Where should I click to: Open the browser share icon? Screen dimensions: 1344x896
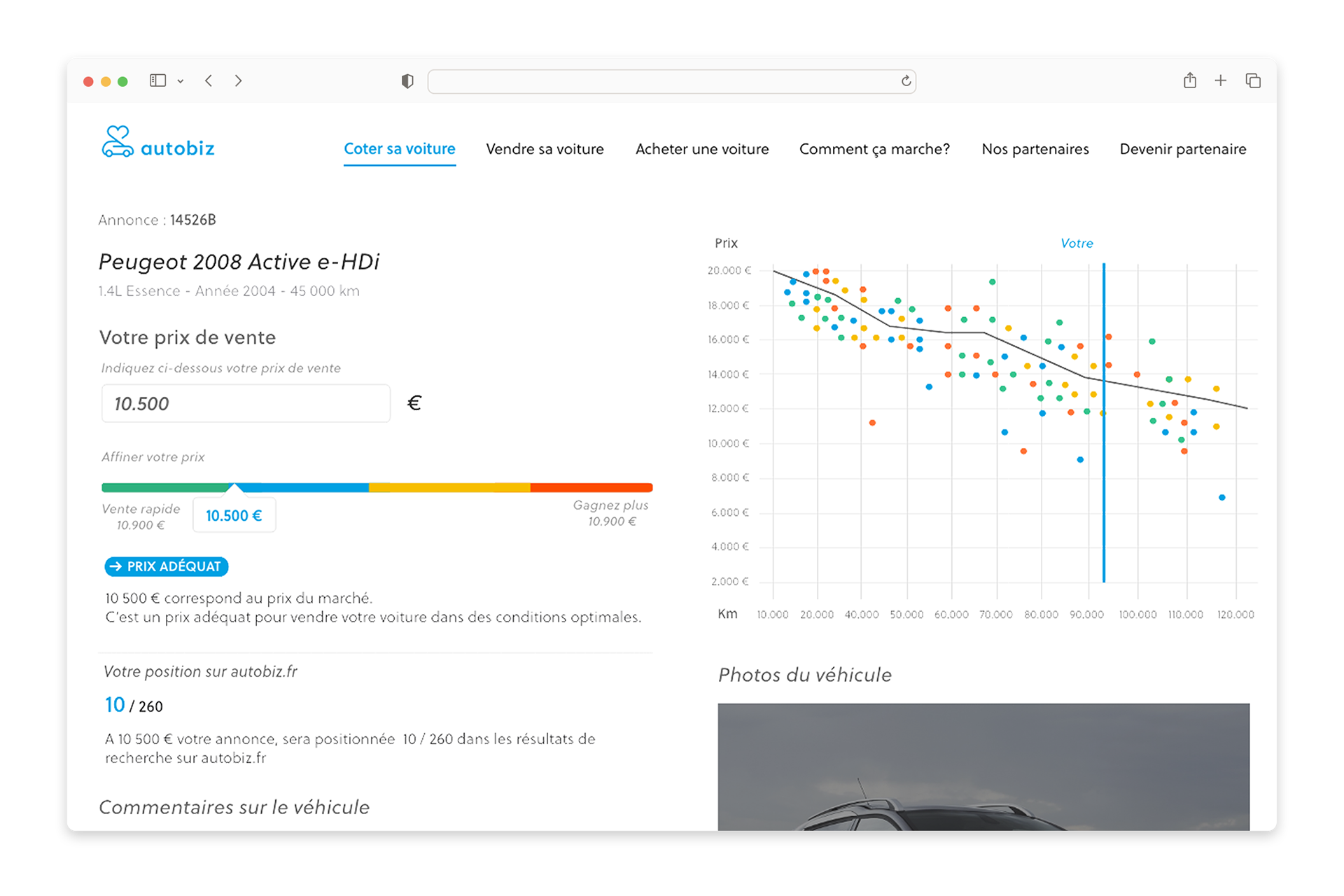1189,80
